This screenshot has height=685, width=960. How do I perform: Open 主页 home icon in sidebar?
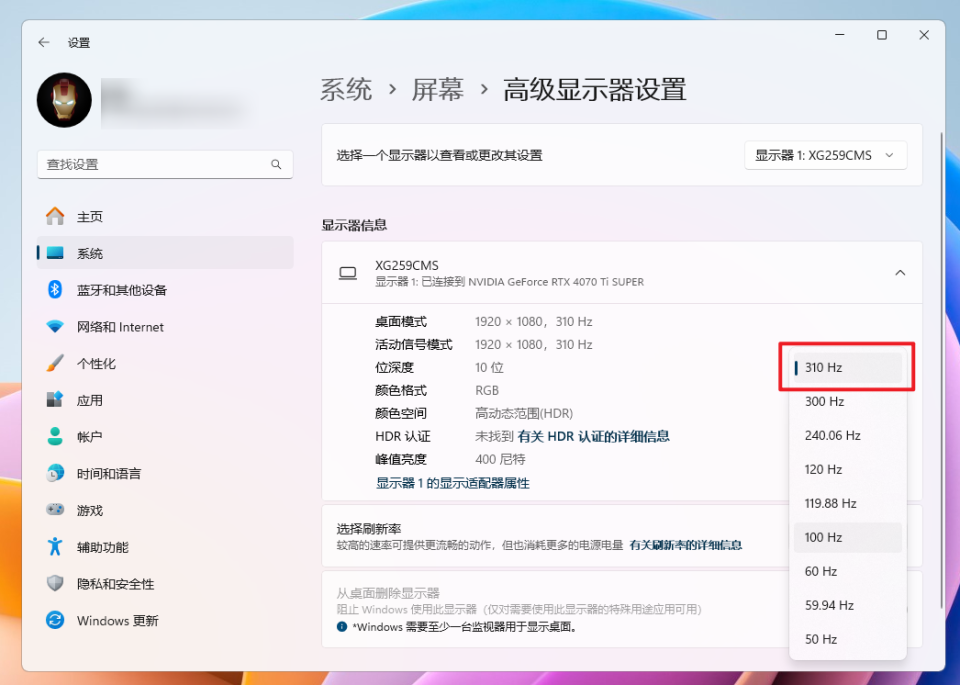tap(55, 216)
